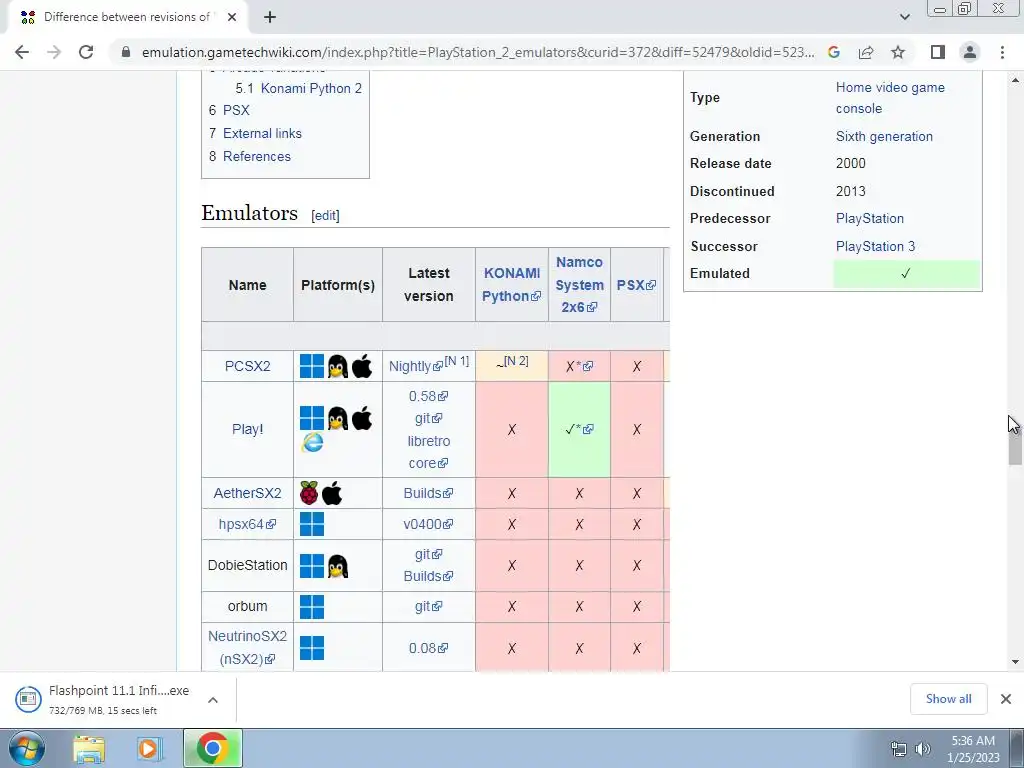Open the Chrome three-dot menu
This screenshot has width=1024, height=768.
(x=1002, y=52)
